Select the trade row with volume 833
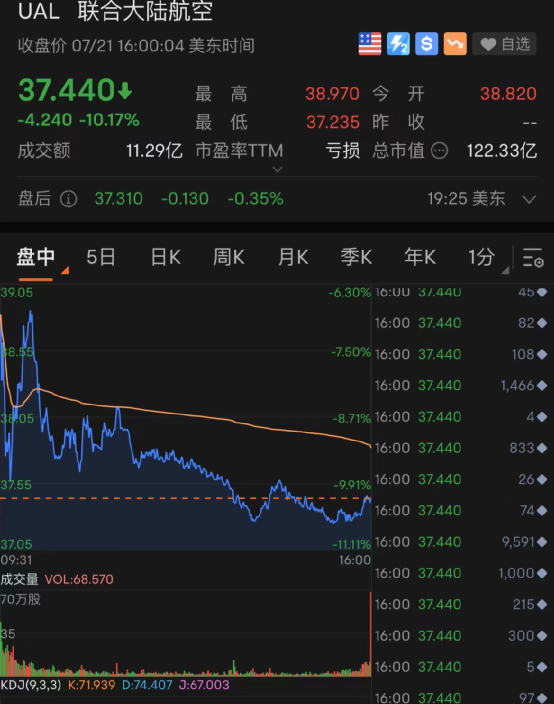This screenshot has height=704, width=554. [461, 448]
